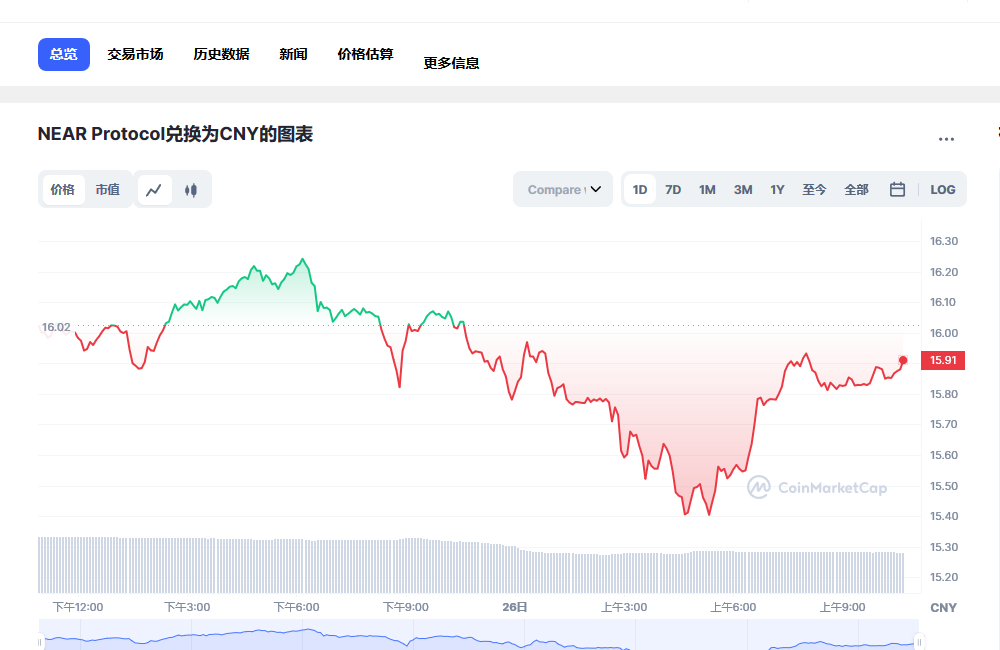Click the 15.40 price axis label
Image resolution: width=1000 pixels, height=650 pixels.
coord(944,516)
